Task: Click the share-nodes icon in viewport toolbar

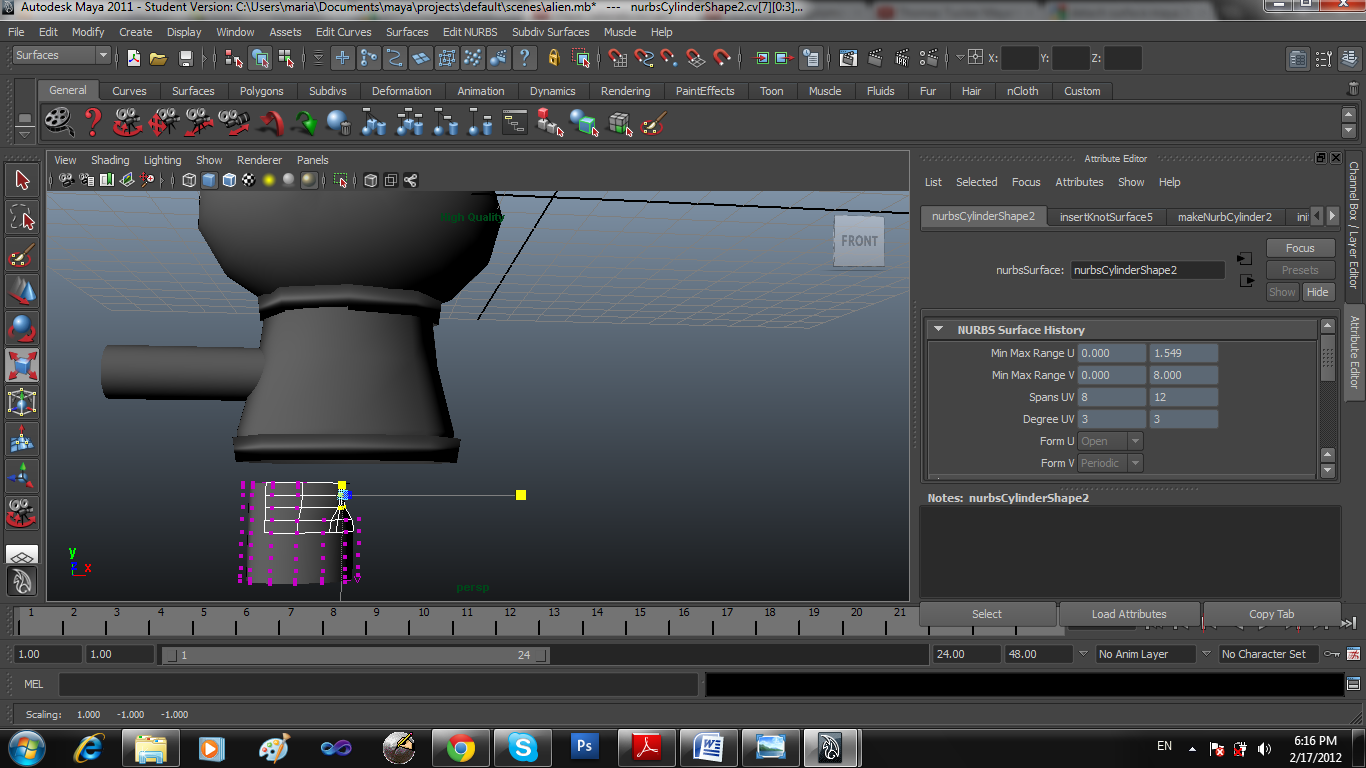Action: point(411,180)
